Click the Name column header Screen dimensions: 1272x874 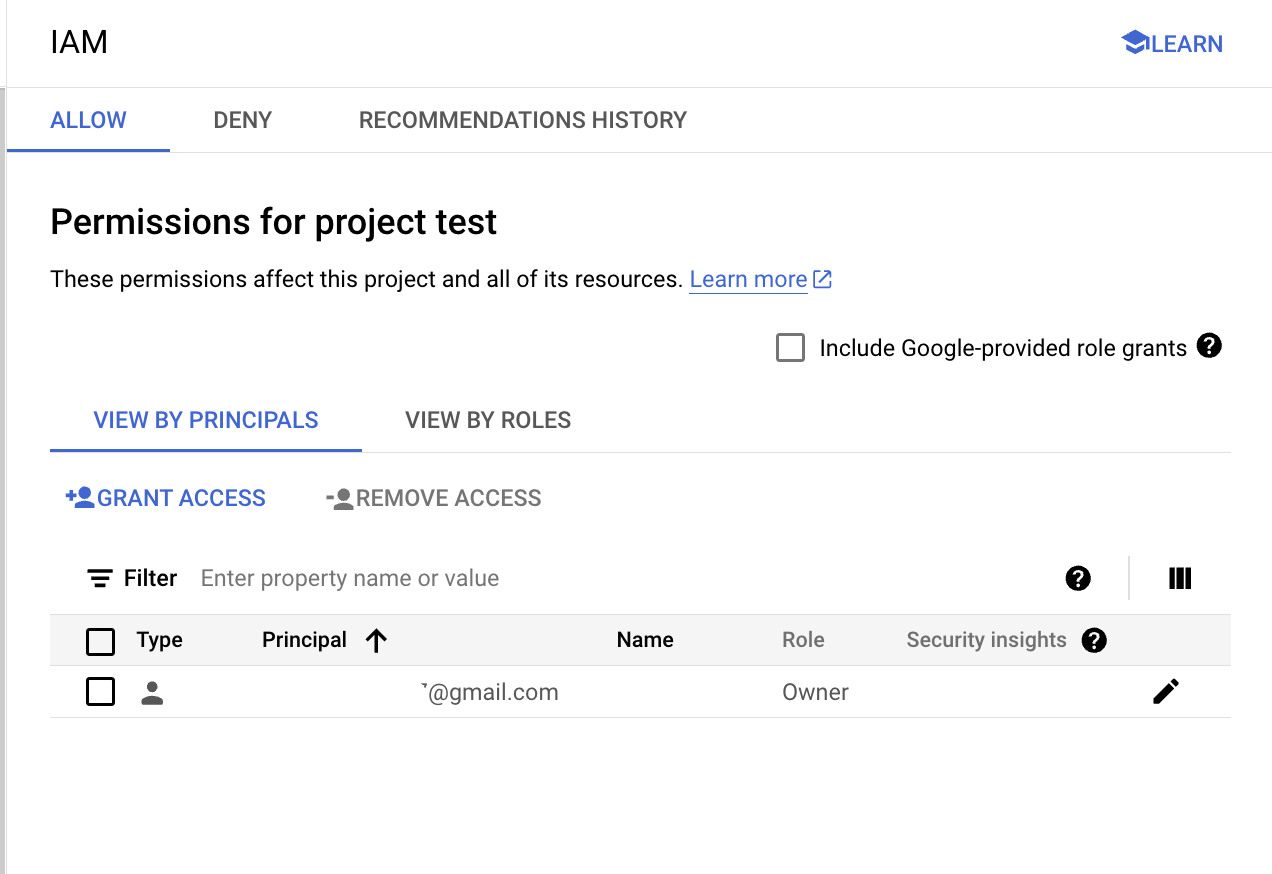[x=645, y=640]
